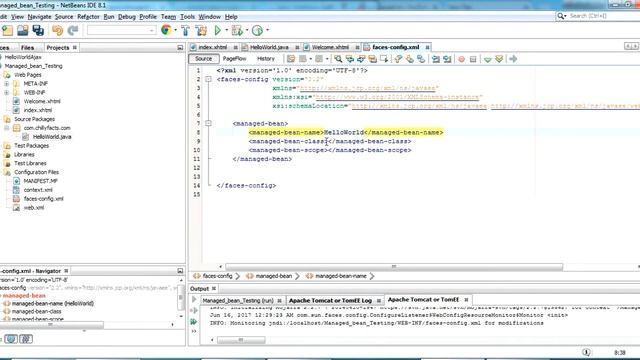The height and width of the screenshot is (360, 640).
Task: Open the Tools menu
Action: pyautogui.click(x=187, y=17)
